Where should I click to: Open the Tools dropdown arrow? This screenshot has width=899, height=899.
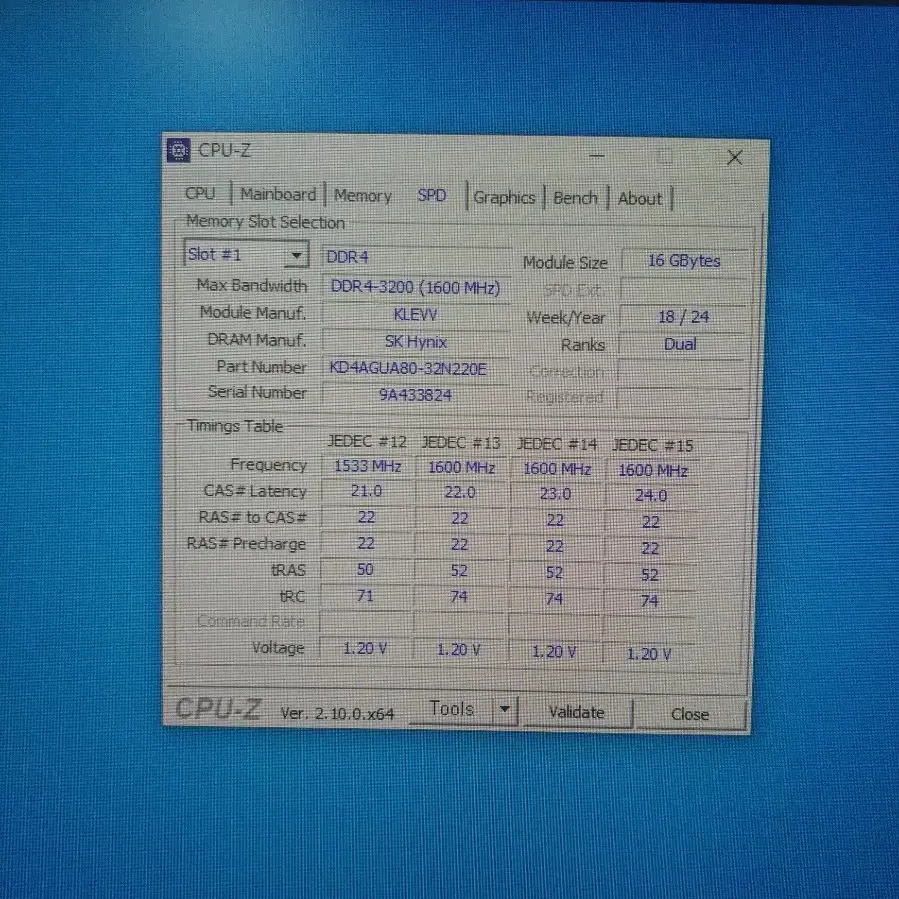point(505,710)
